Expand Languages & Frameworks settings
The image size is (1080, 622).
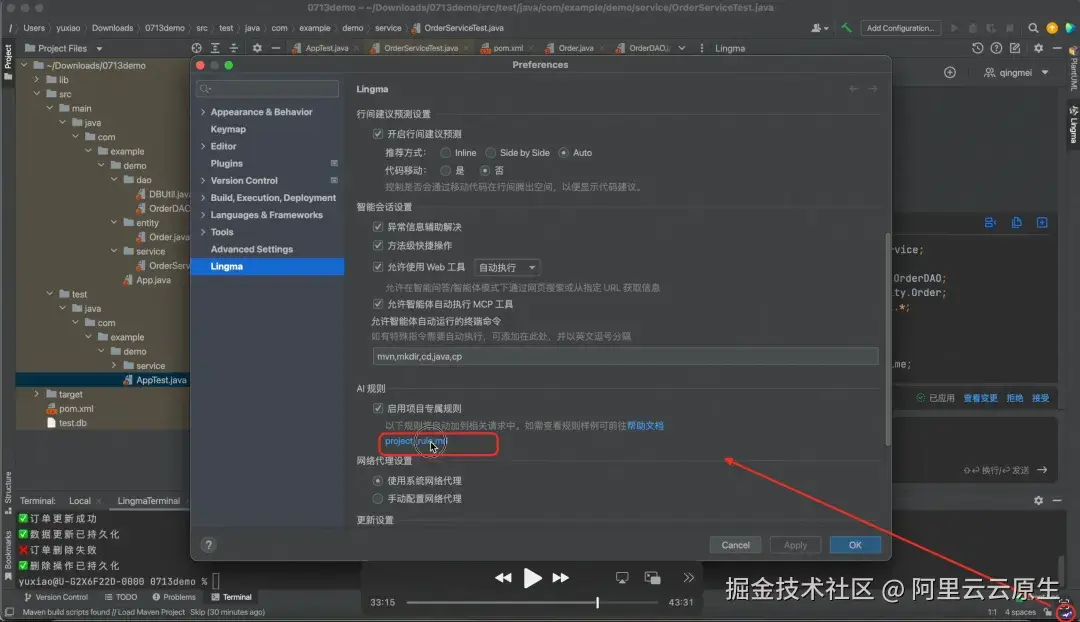click(203, 215)
